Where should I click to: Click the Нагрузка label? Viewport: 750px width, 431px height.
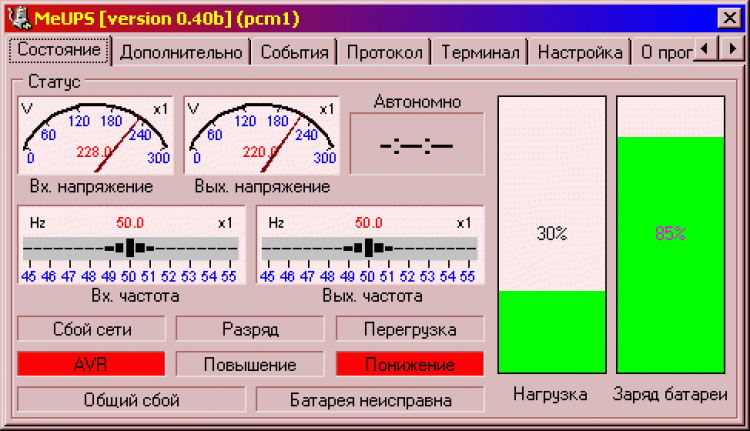pyautogui.click(x=551, y=395)
